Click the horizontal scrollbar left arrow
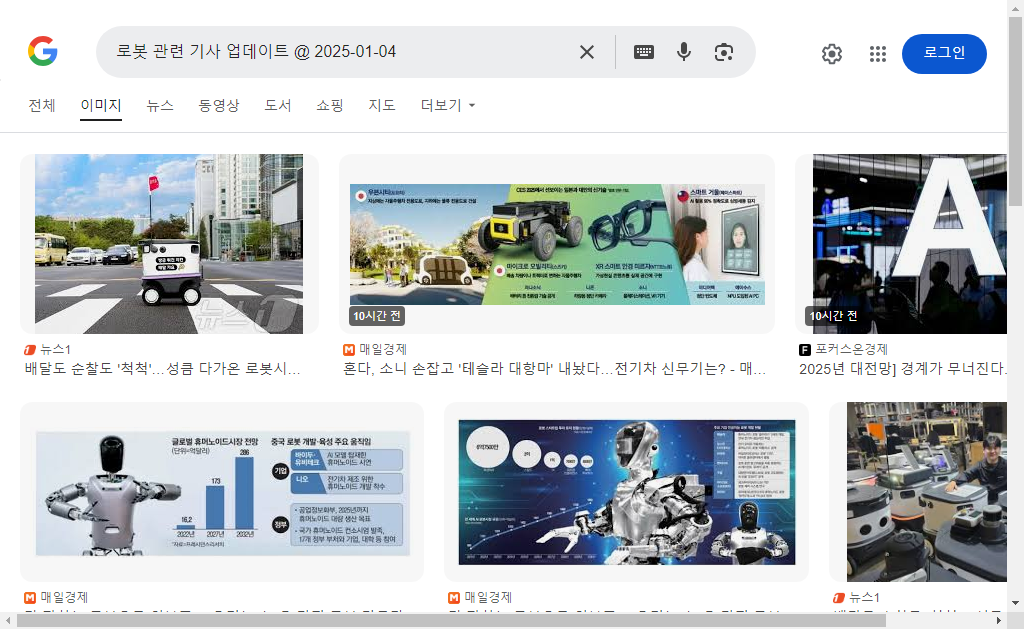The width and height of the screenshot is (1024, 629). (x=8, y=620)
